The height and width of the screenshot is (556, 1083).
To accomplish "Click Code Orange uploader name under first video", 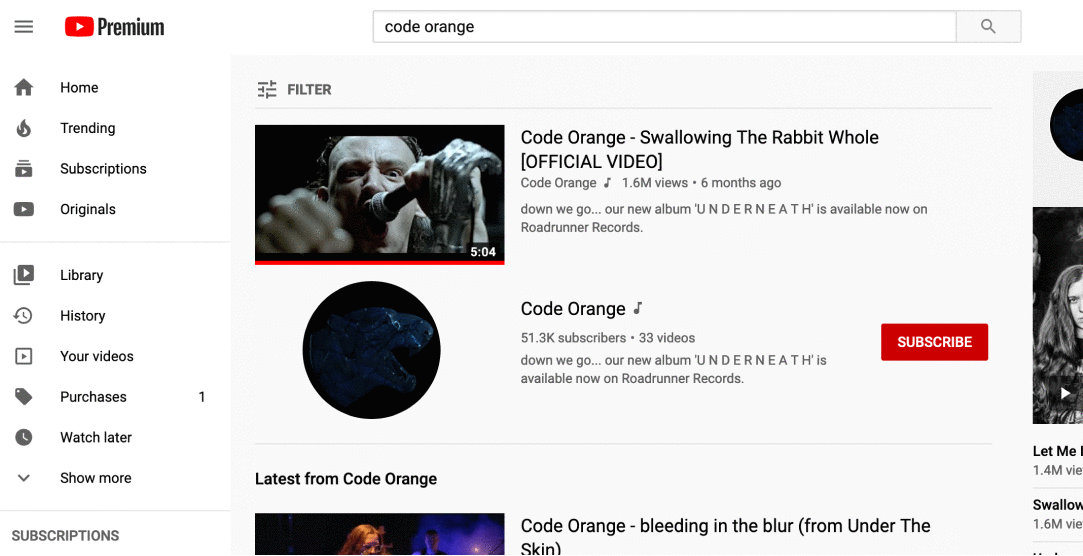I will [x=558, y=183].
